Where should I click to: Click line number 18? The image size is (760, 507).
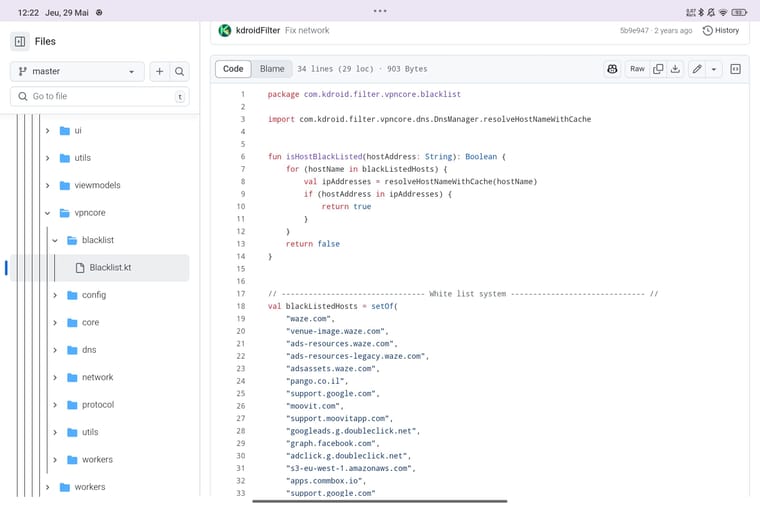pos(241,306)
